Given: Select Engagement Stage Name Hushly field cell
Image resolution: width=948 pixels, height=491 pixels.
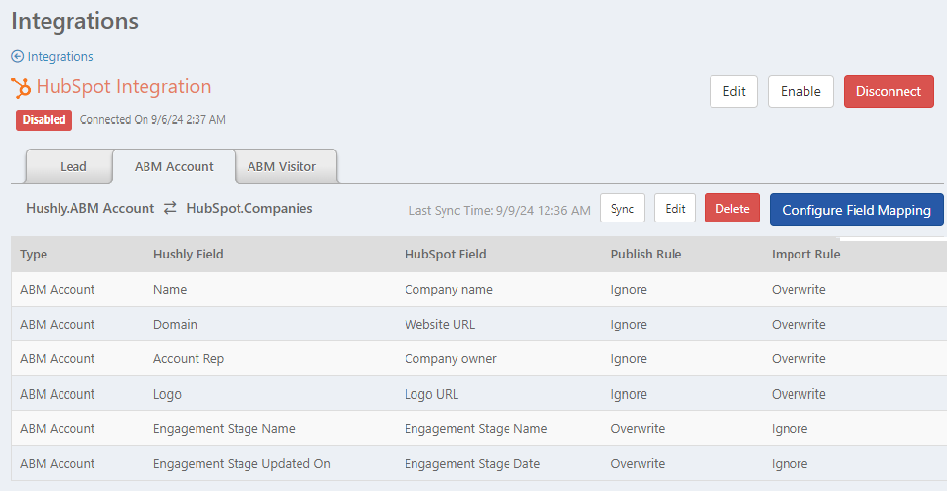Looking at the screenshot, I should [224, 429].
